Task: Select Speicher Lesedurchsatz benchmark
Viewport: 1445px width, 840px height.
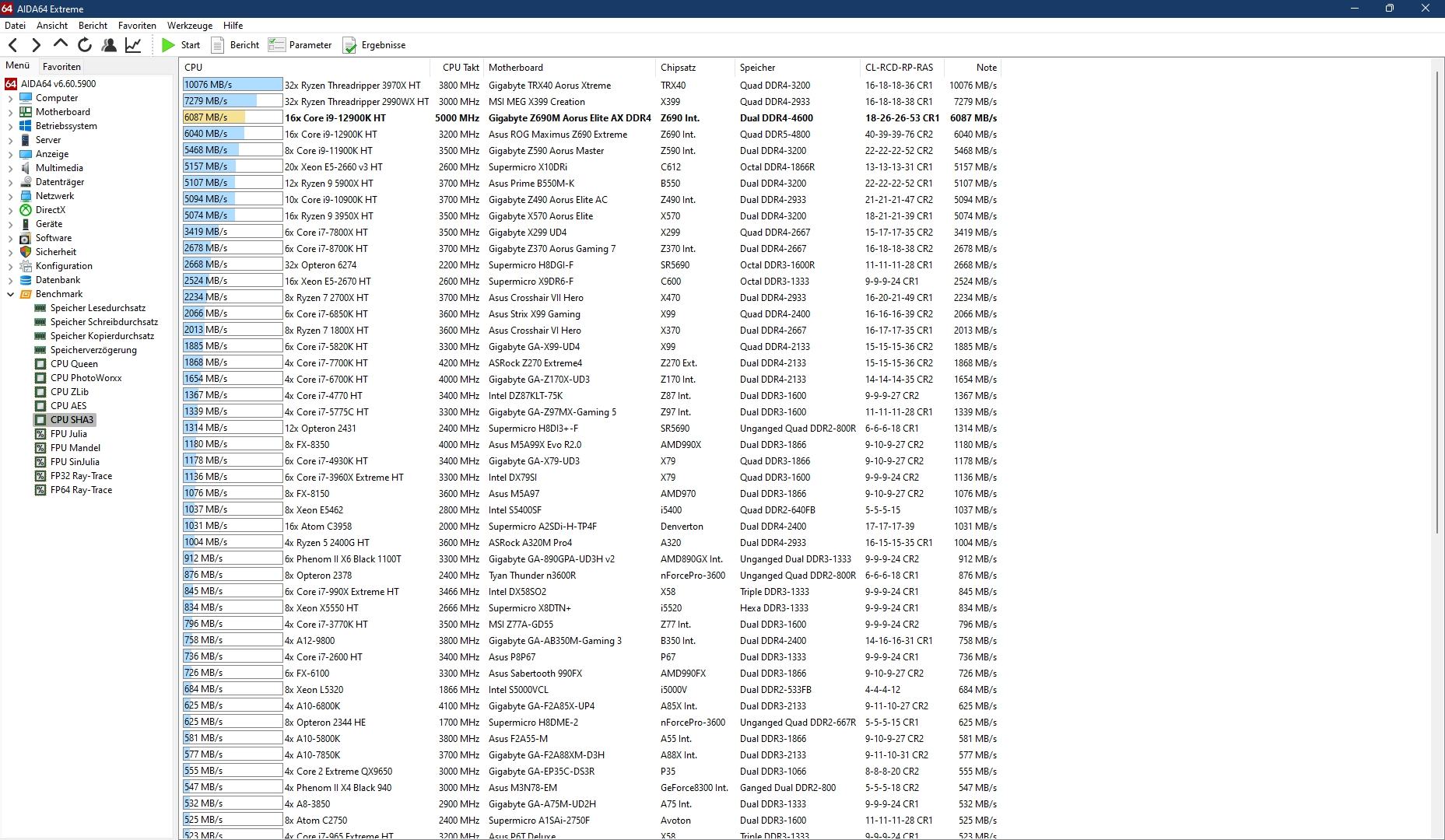Action: (98, 308)
